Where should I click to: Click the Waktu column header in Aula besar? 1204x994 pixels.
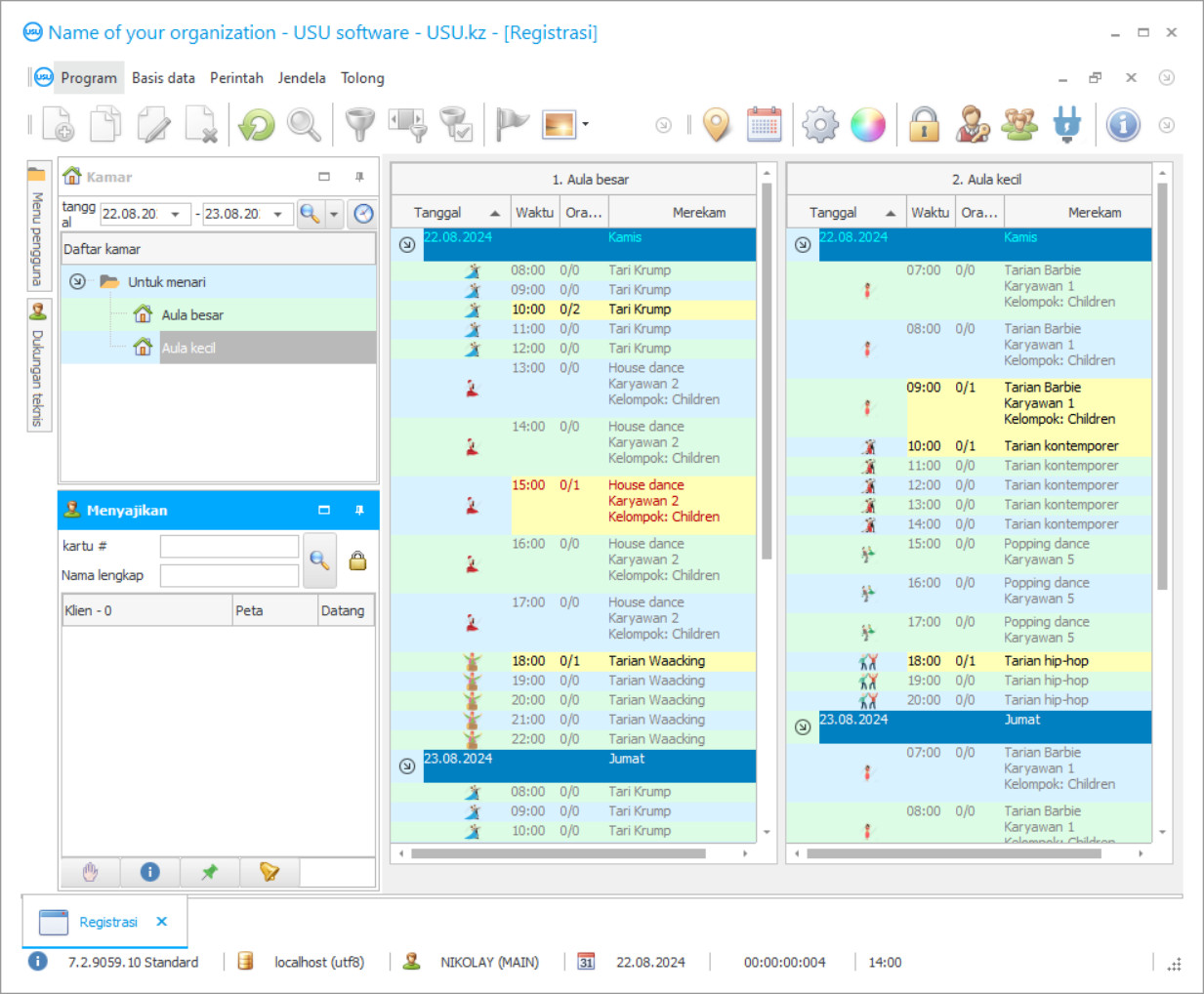coord(534,212)
